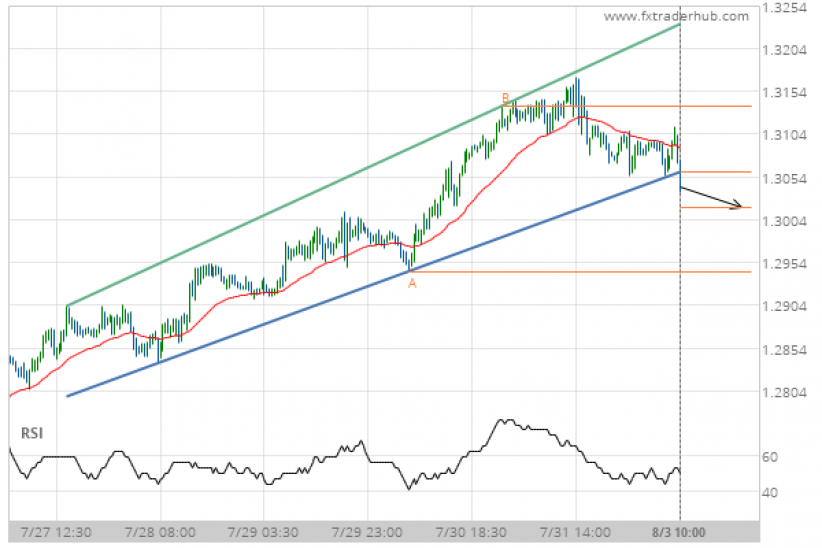Screen dimensions: 822x548
Task: Click the 7/28 08:00 time label
Action: pyautogui.click(x=160, y=533)
